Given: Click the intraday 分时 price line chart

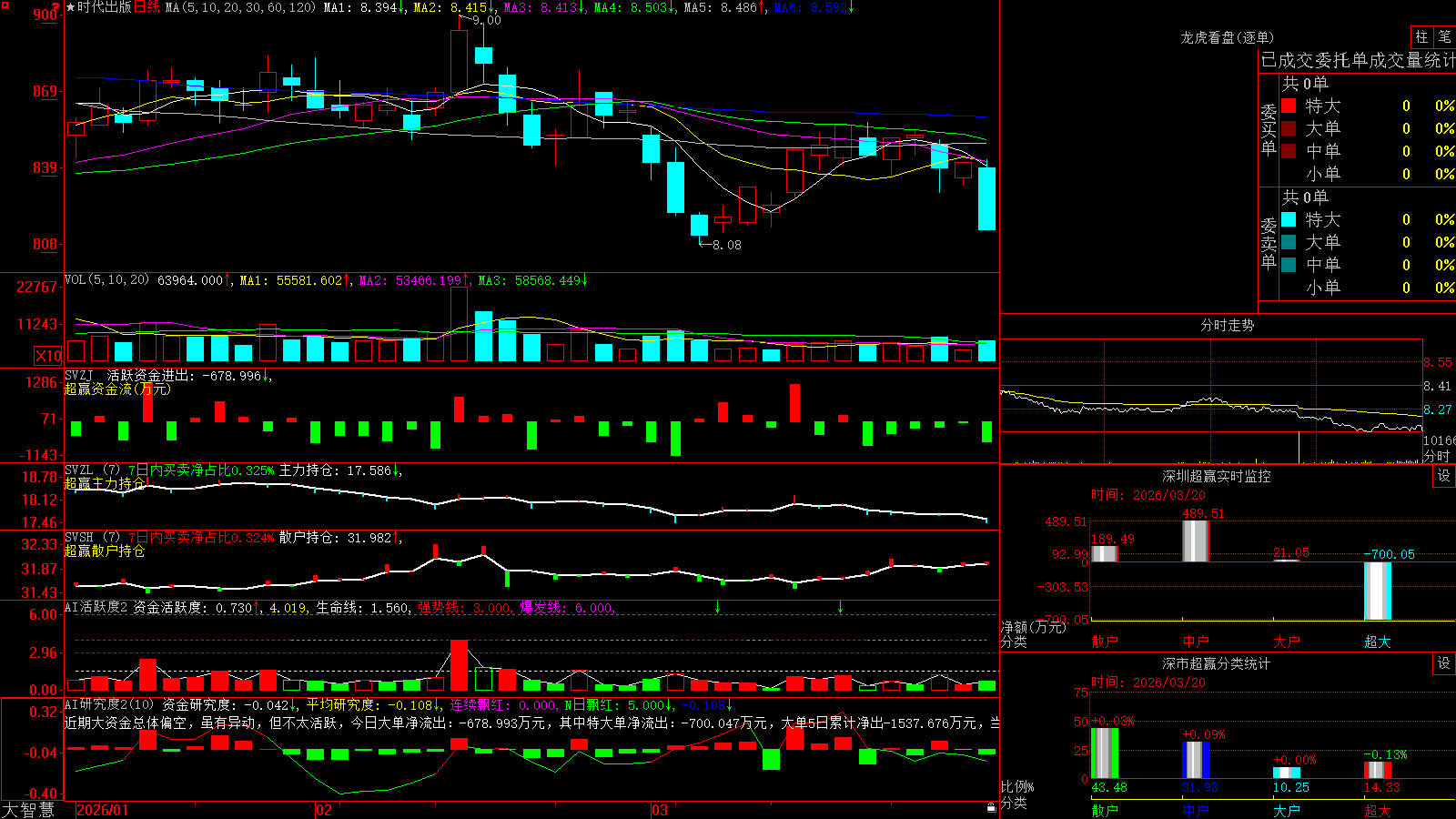Looking at the screenshot, I should pos(1210,400).
